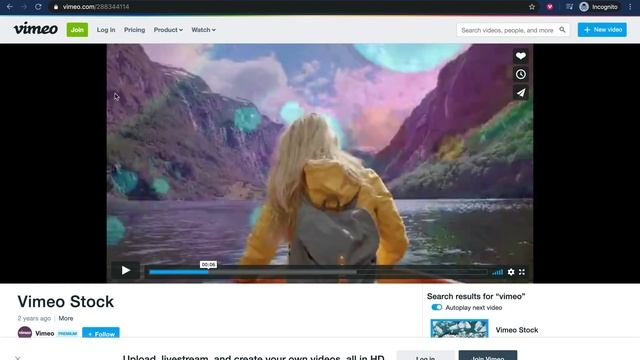The width and height of the screenshot is (640, 360).
Task: View site info via lock icon
Action: pos(56,7)
